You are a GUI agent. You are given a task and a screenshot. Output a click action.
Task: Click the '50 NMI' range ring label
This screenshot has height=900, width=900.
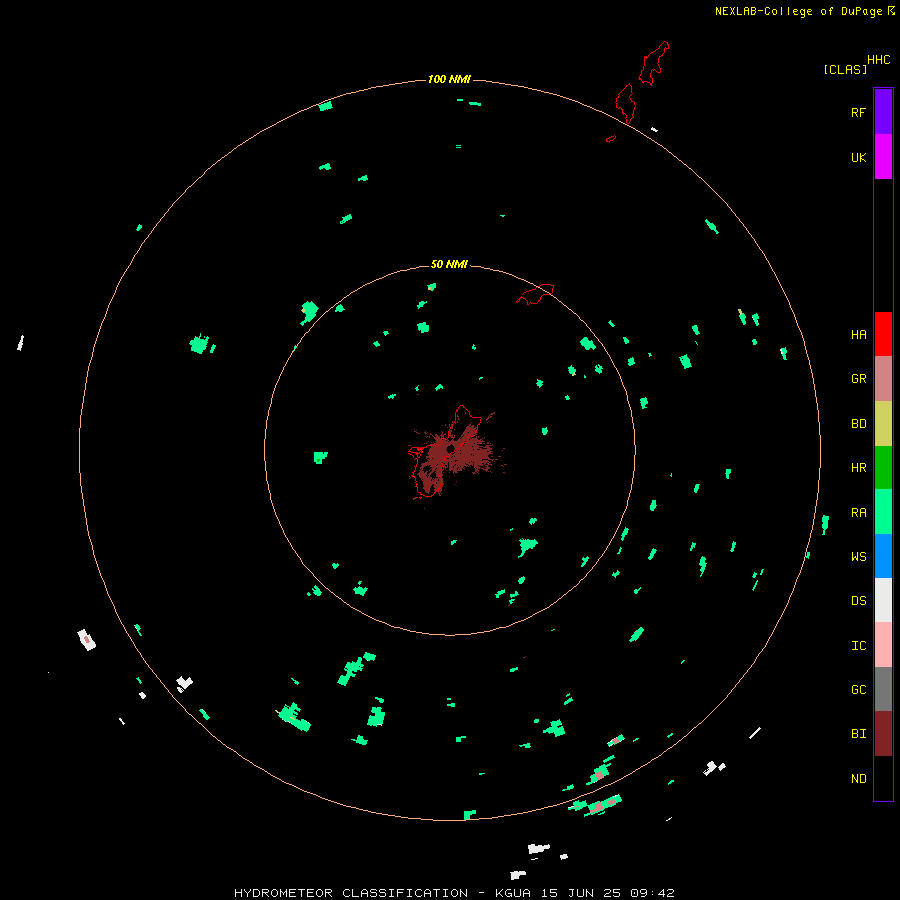[x=449, y=264]
